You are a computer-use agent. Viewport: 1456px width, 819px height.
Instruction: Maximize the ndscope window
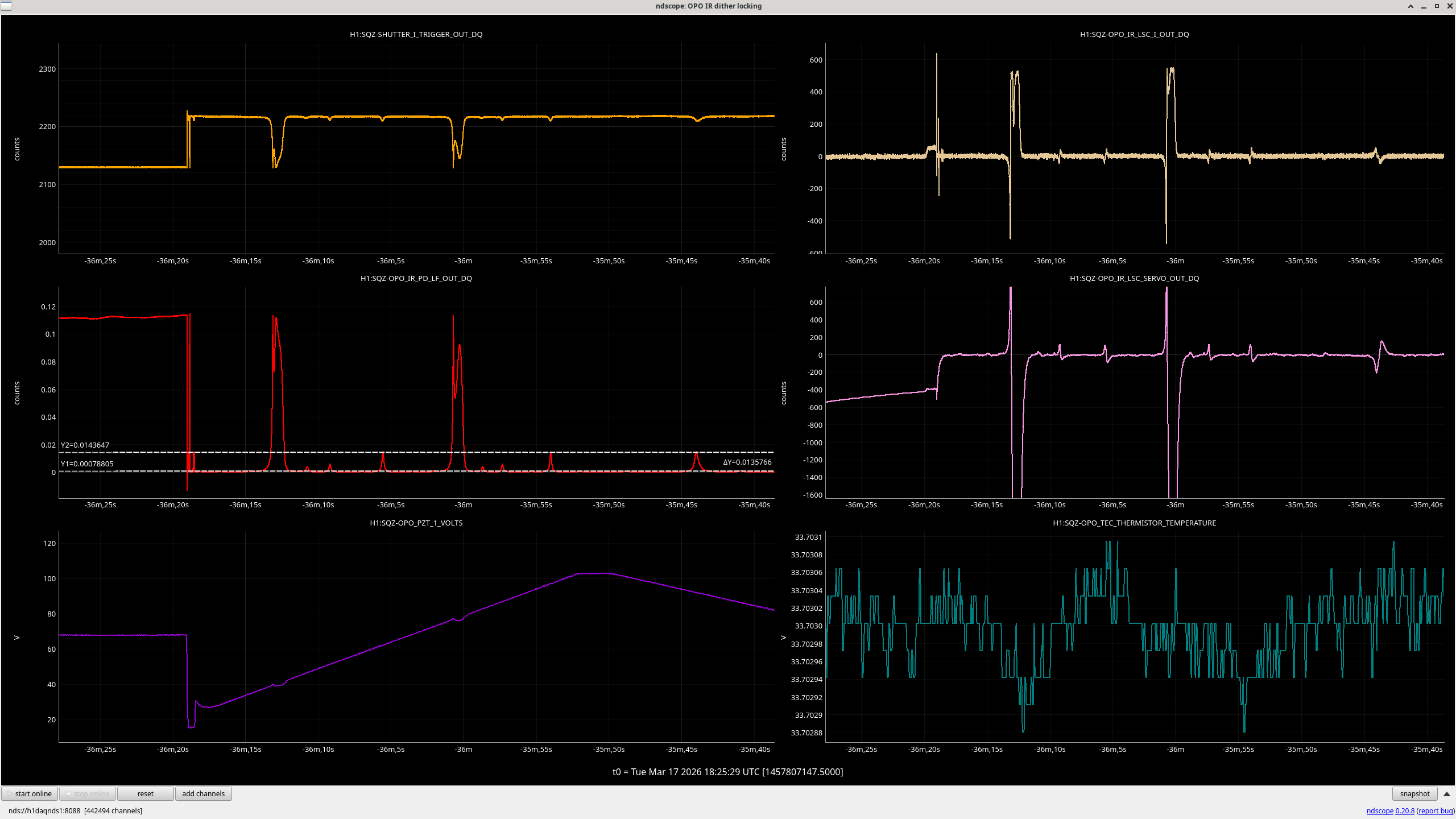(x=1437, y=6)
